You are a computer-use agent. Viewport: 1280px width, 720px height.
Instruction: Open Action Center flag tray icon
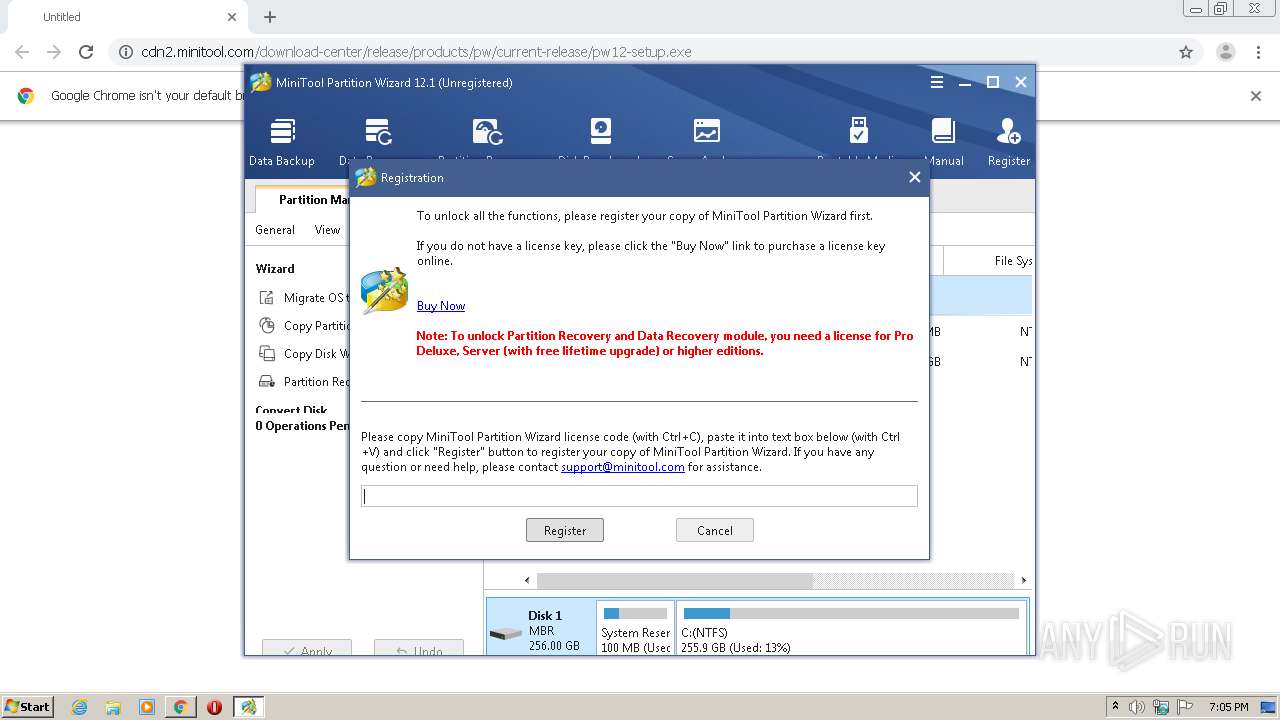tap(1187, 707)
